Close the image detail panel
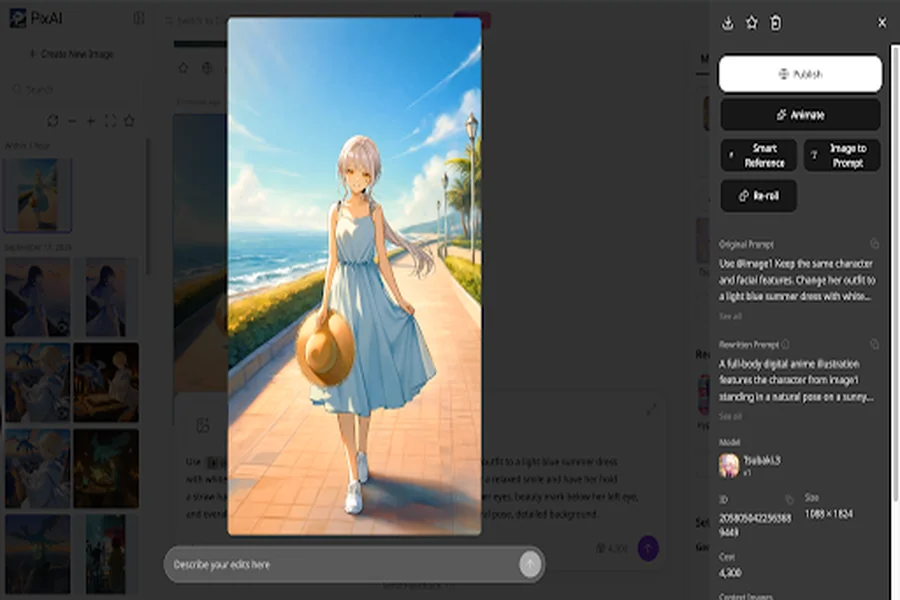The image size is (900, 600). tap(882, 22)
